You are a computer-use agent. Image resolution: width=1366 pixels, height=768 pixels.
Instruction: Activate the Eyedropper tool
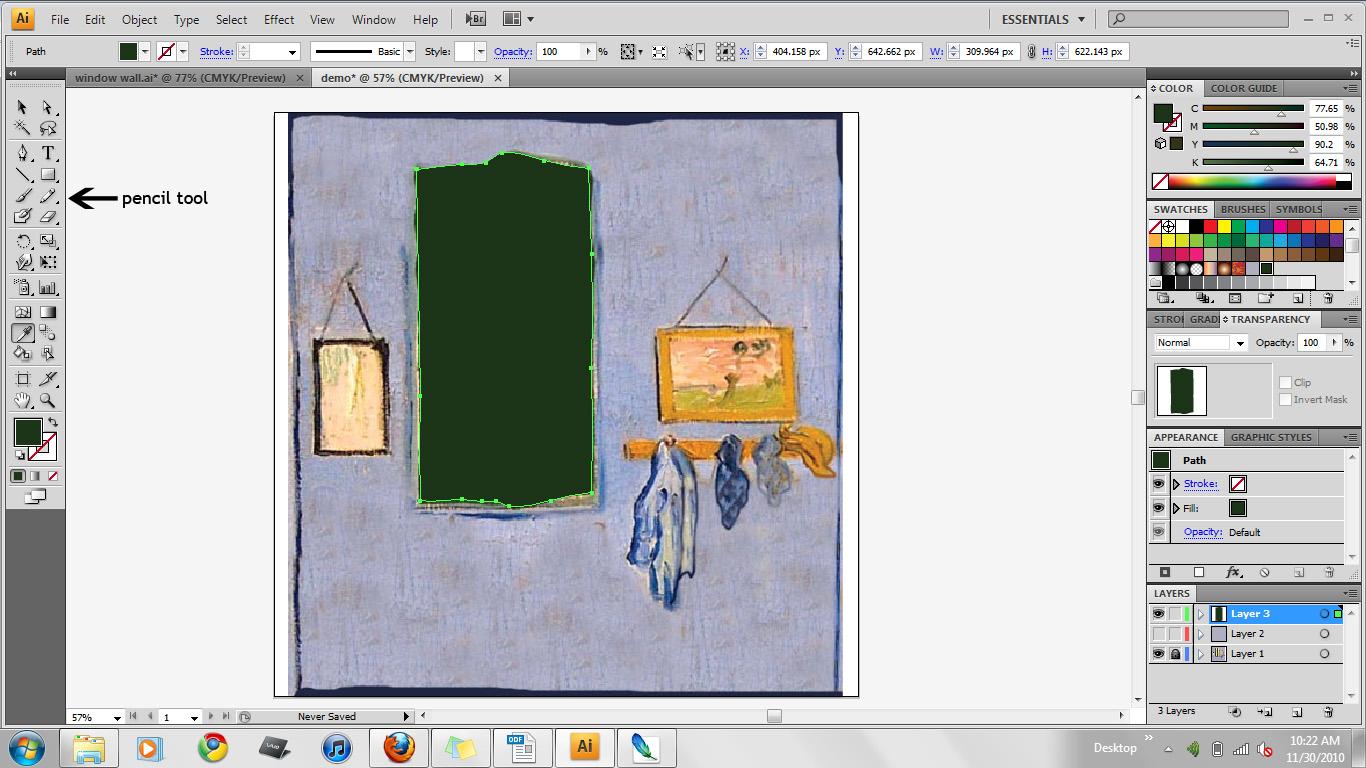click(23, 333)
